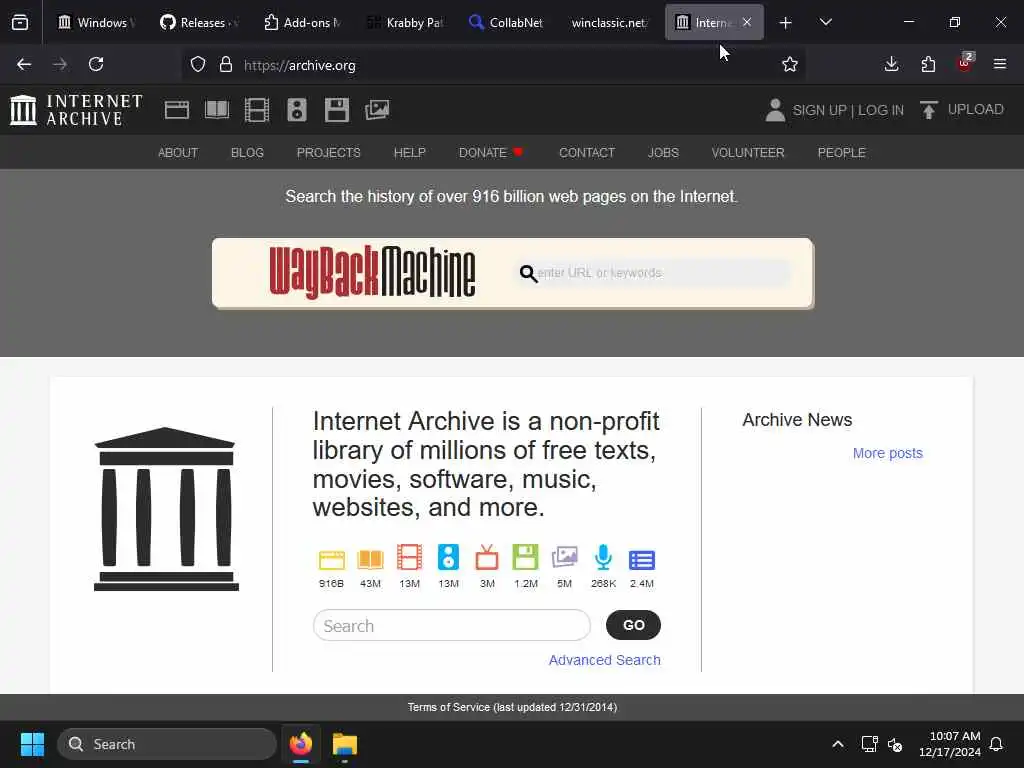The width and height of the screenshot is (1024, 768).
Task: Open the blue Audio collection icon
Action: point(449,558)
